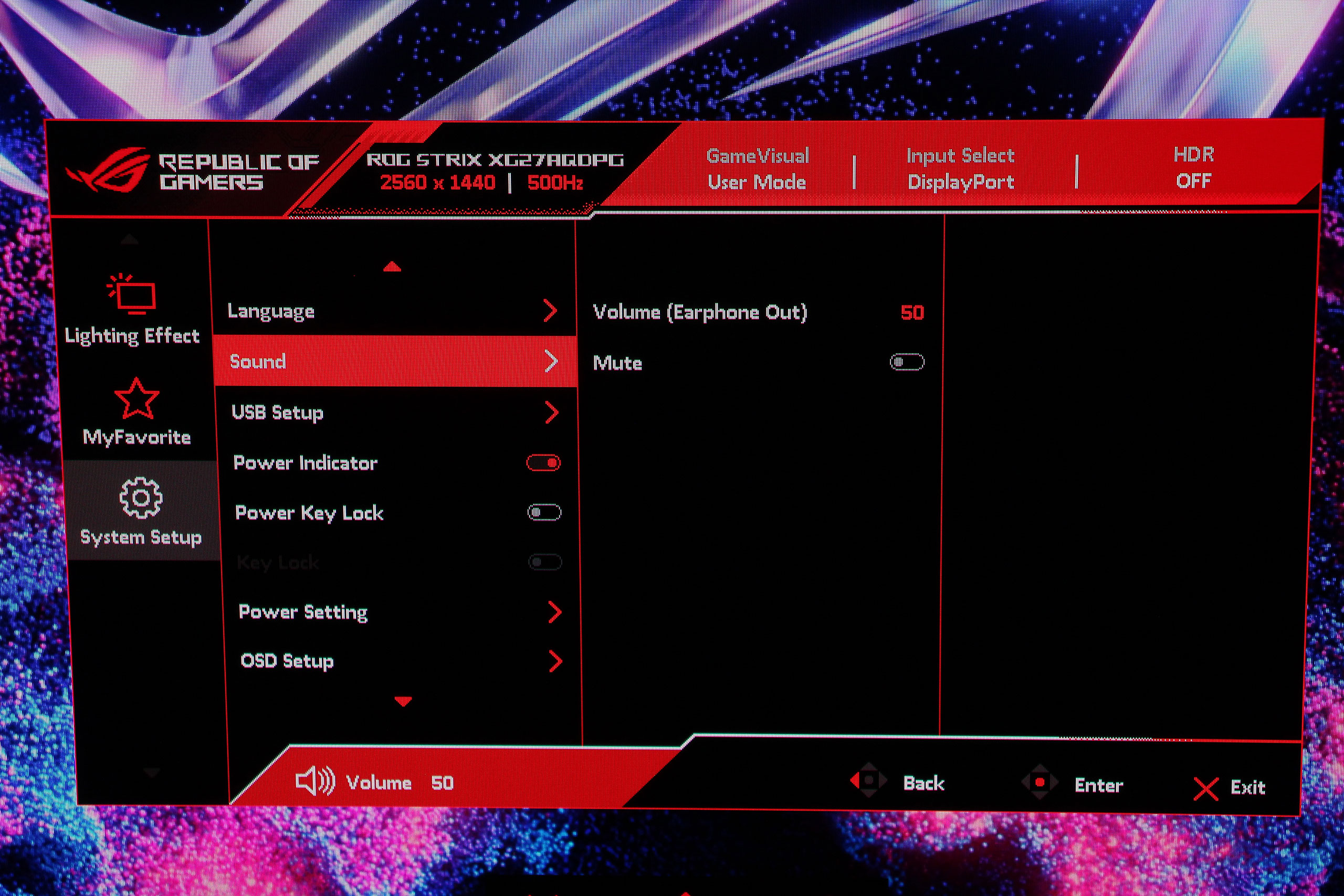The height and width of the screenshot is (896, 1344).
Task: Click the red Exit X icon
Action: pos(1205,788)
